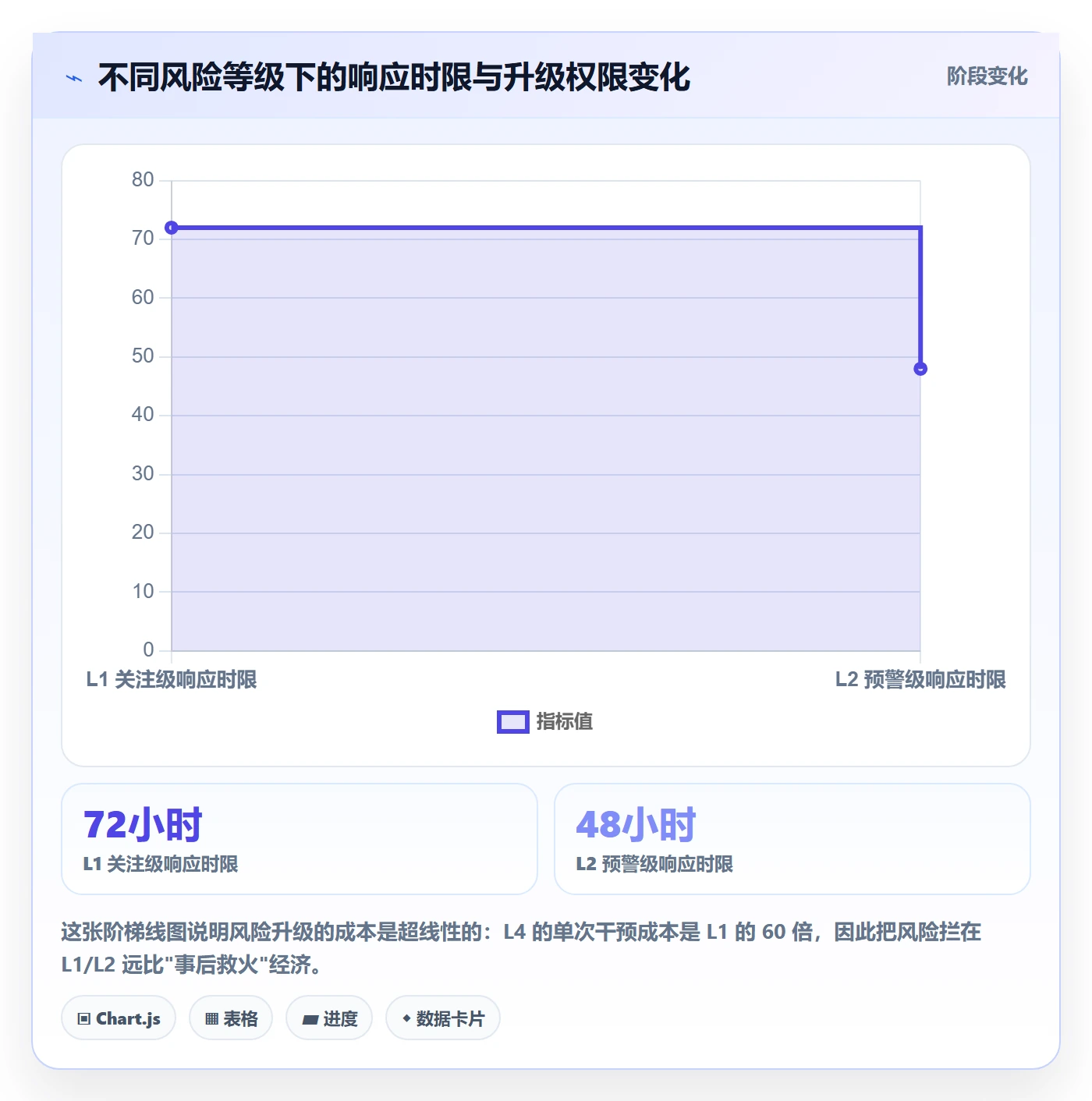
Task: Click the y-axis tick label 50
Action: point(143,356)
